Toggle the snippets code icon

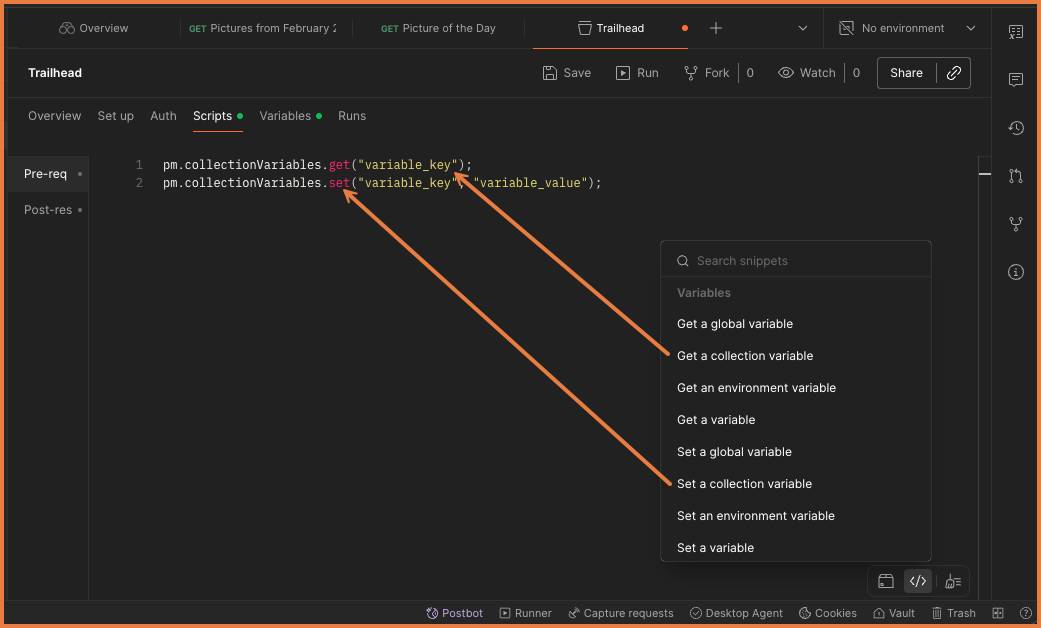[x=918, y=582]
